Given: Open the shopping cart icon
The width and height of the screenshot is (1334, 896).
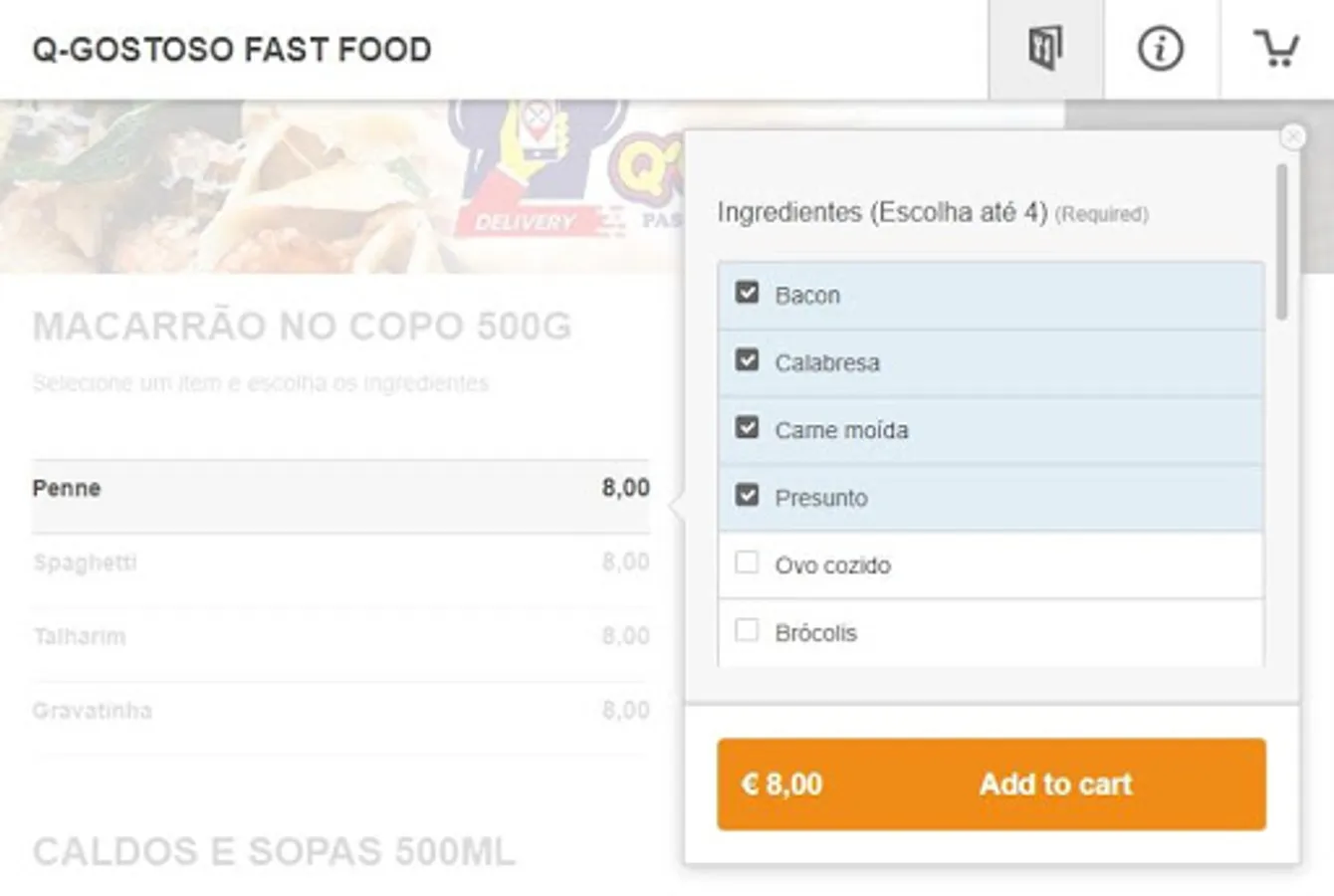Looking at the screenshot, I should tap(1276, 49).
